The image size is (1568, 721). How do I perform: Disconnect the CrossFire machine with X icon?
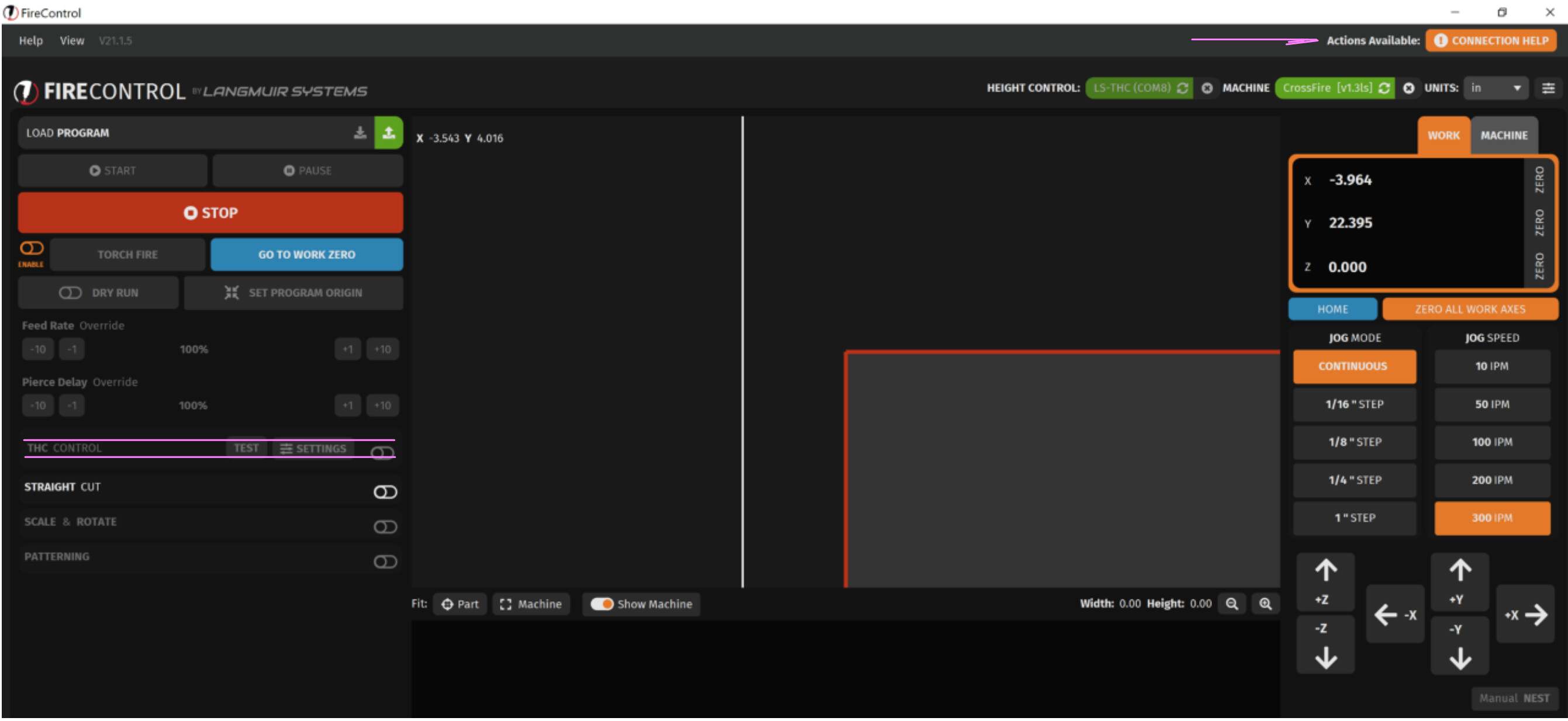coord(1408,88)
